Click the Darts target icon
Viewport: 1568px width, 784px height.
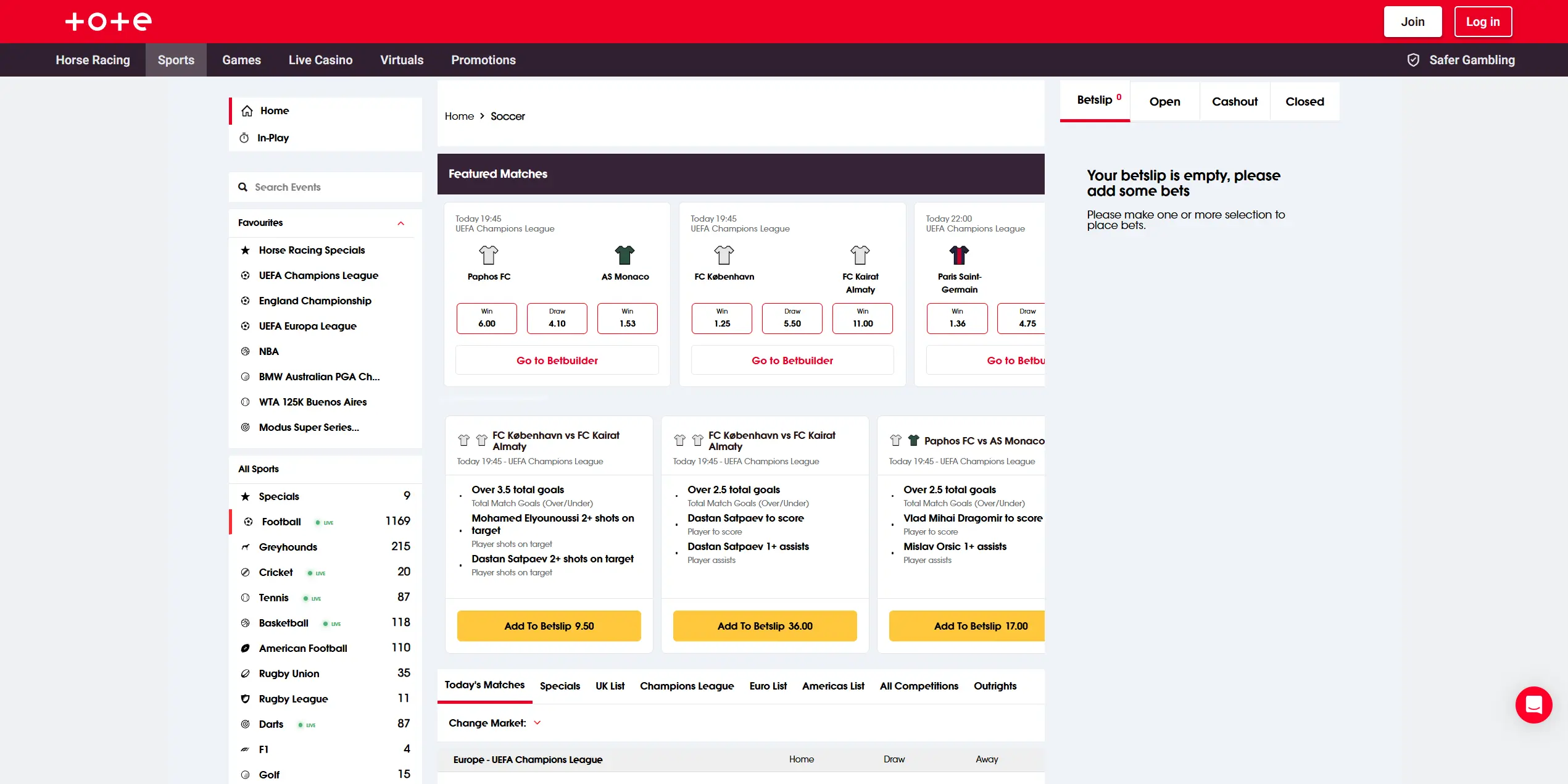pyautogui.click(x=246, y=724)
